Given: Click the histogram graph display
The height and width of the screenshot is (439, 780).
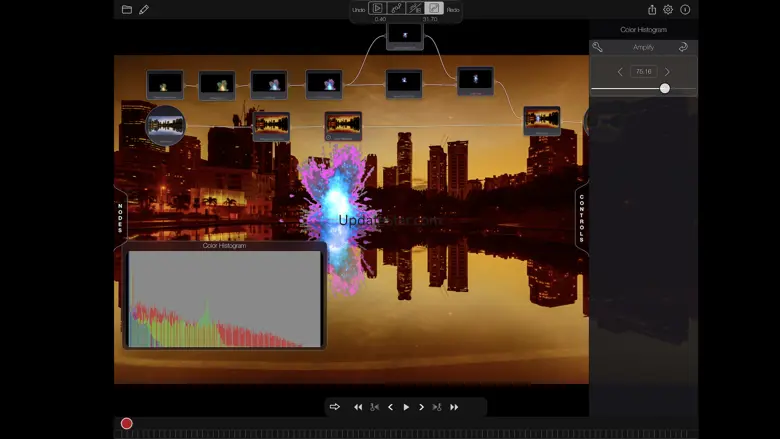Looking at the screenshot, I should (225, 298).
